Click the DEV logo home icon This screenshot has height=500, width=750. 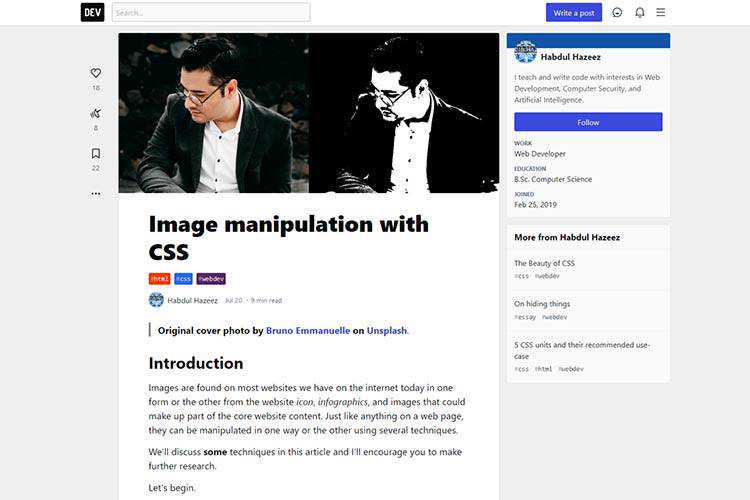[x=92, y=12]
